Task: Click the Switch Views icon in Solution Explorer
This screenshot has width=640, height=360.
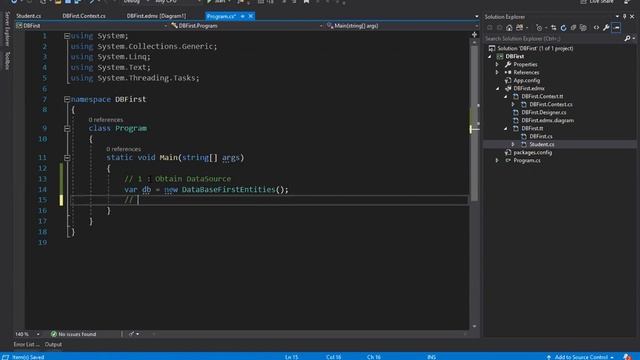Action: [x=520, y=28]
